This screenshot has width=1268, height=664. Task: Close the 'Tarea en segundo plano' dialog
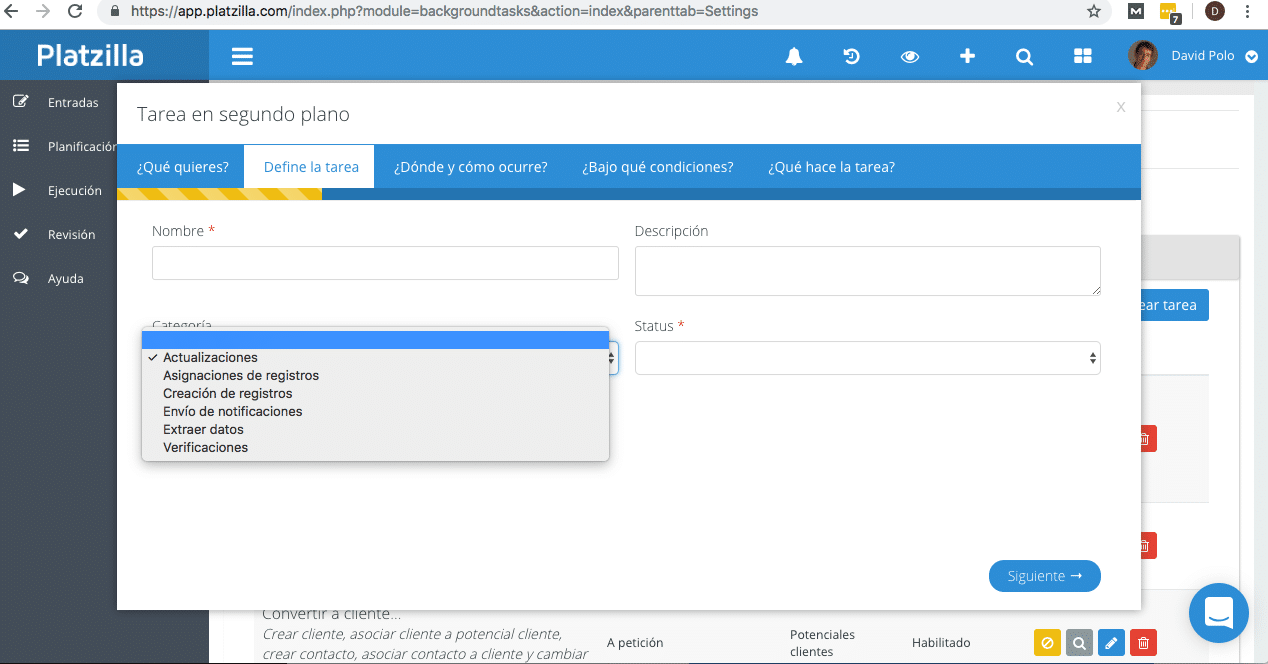tap(1121, 107)
